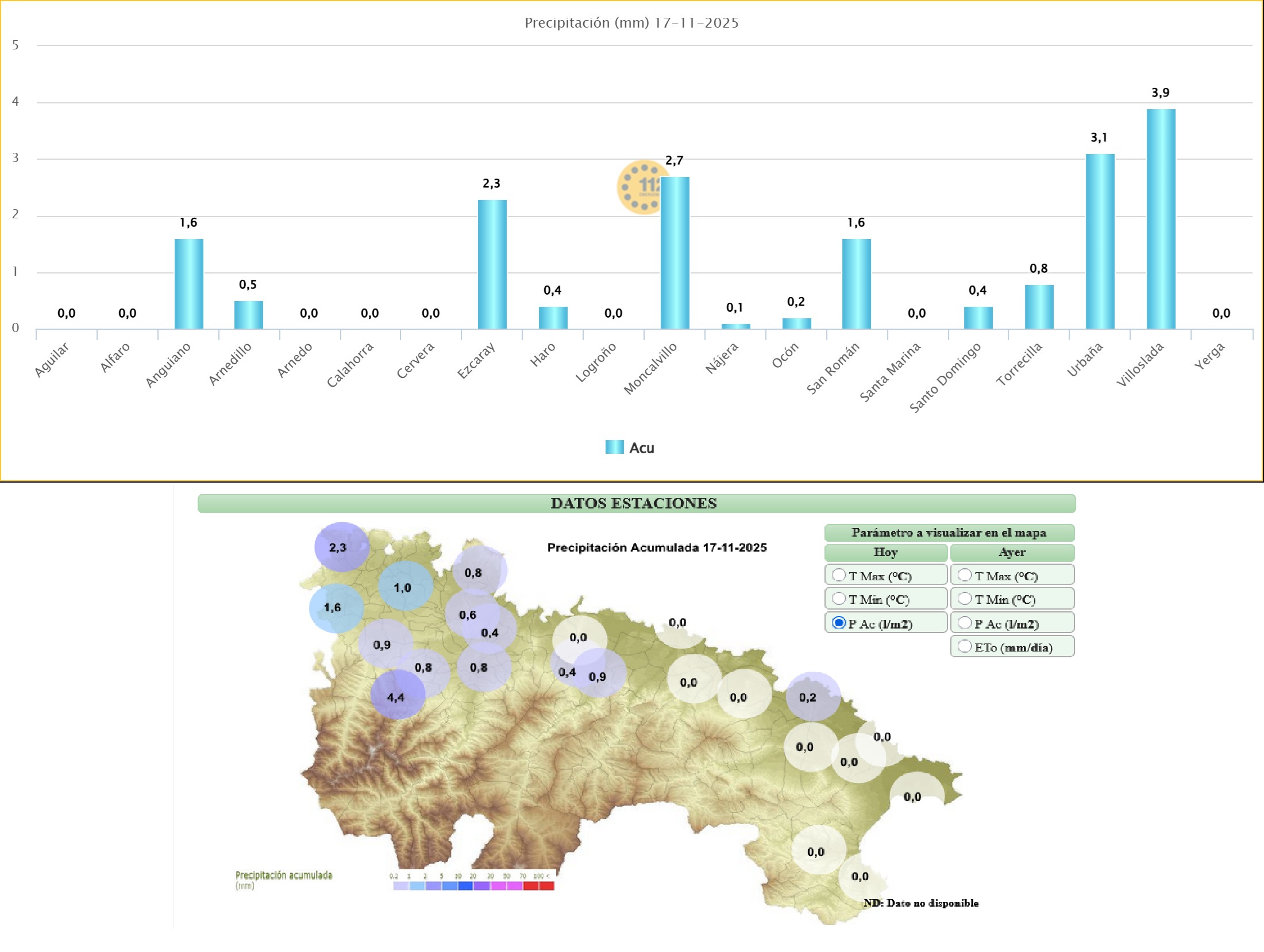Select Ayer T Max (ºC) radio button
The width and height of the screenshot is (1264, 952).
[x=965, y=575]
